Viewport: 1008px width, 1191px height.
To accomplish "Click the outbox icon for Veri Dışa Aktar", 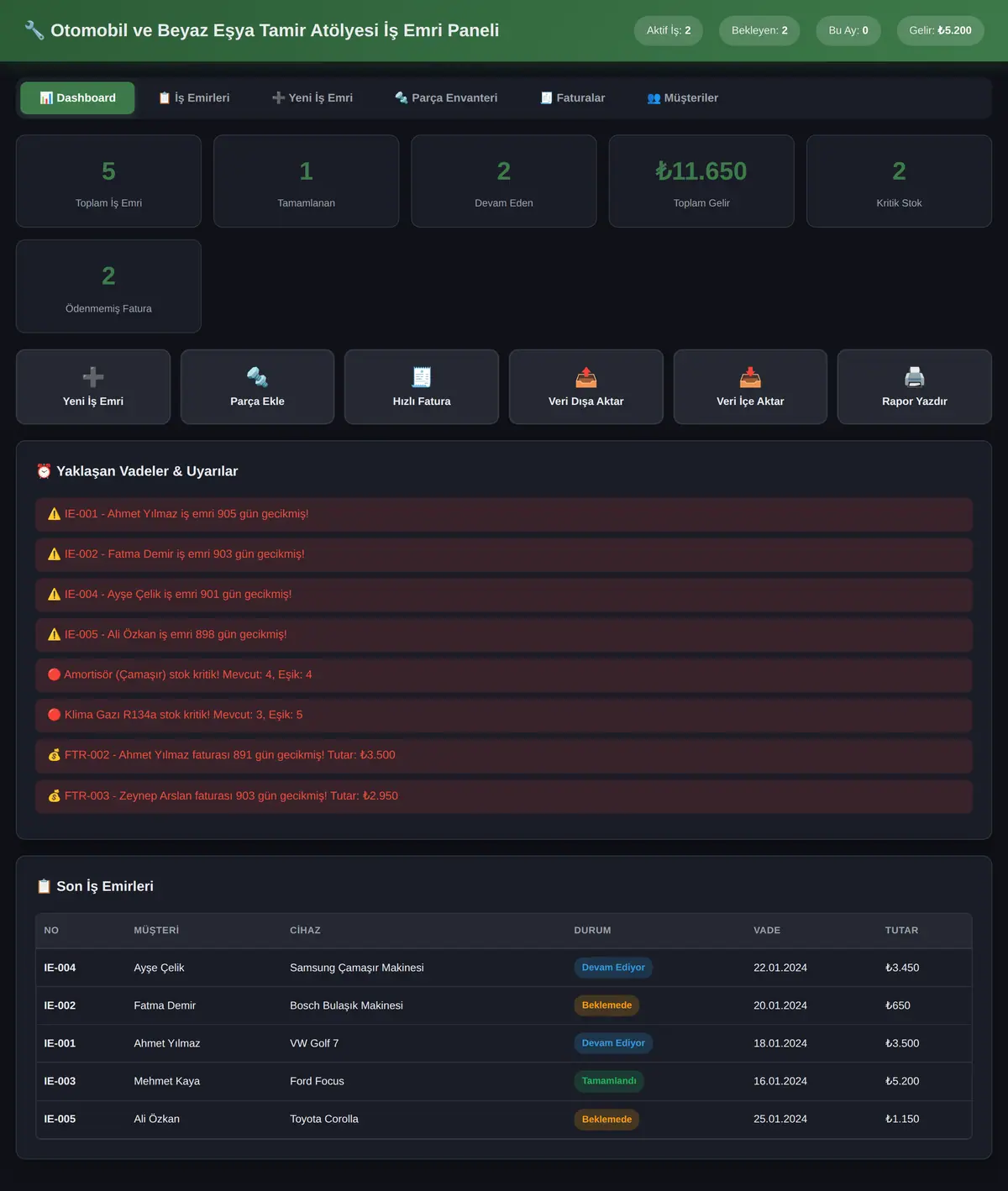I will click(x=586, y=376).
